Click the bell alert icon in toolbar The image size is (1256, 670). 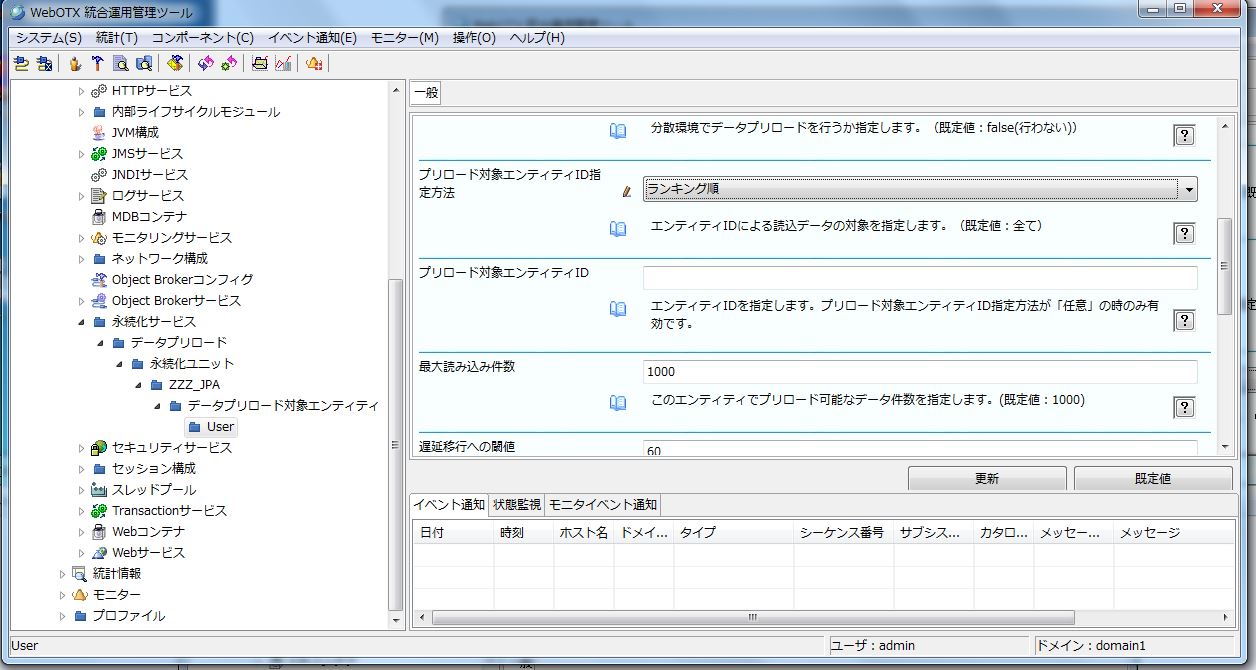click(314, 64)
